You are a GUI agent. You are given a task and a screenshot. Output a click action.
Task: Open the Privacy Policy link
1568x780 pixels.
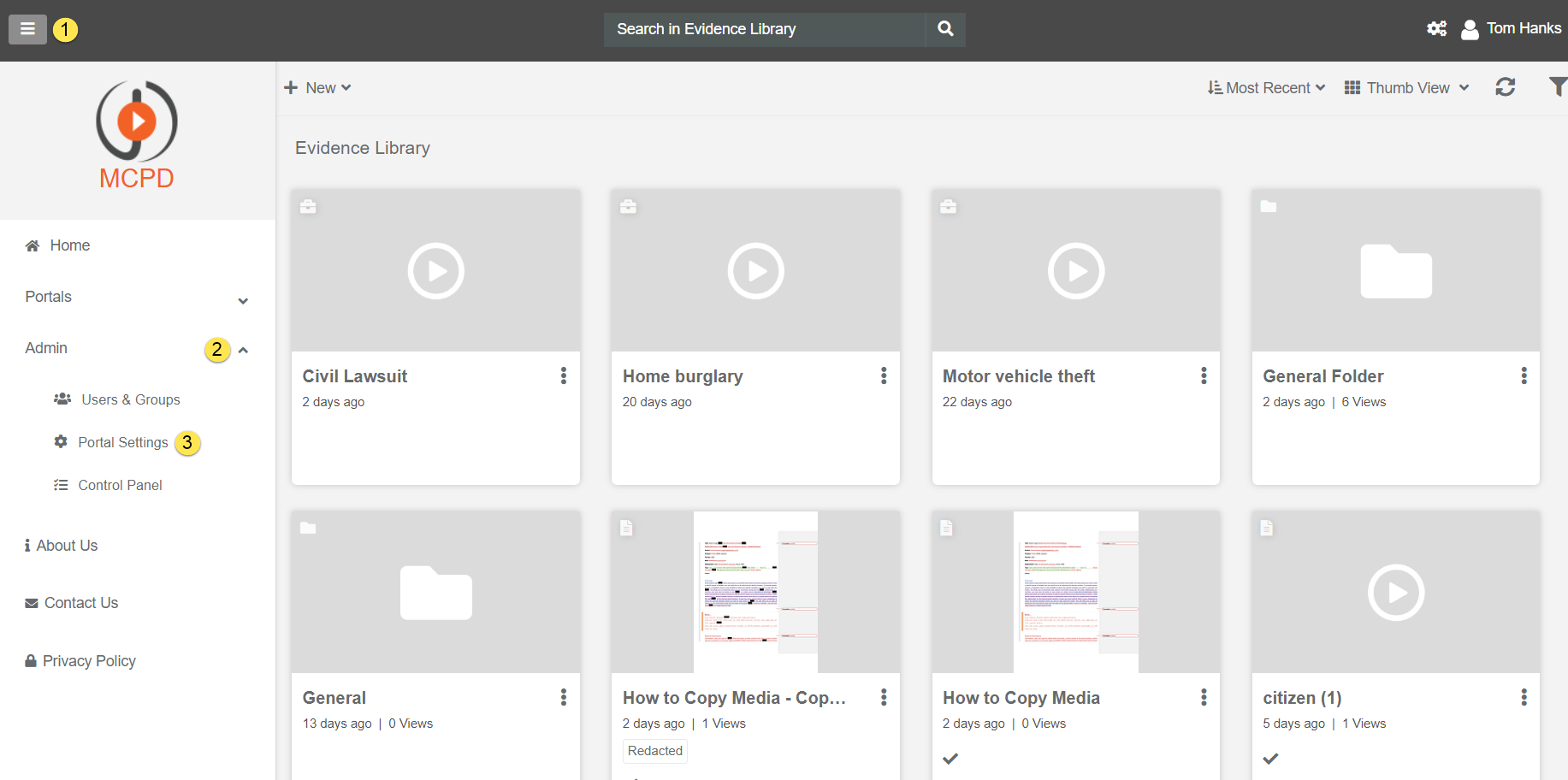(89, 661)
